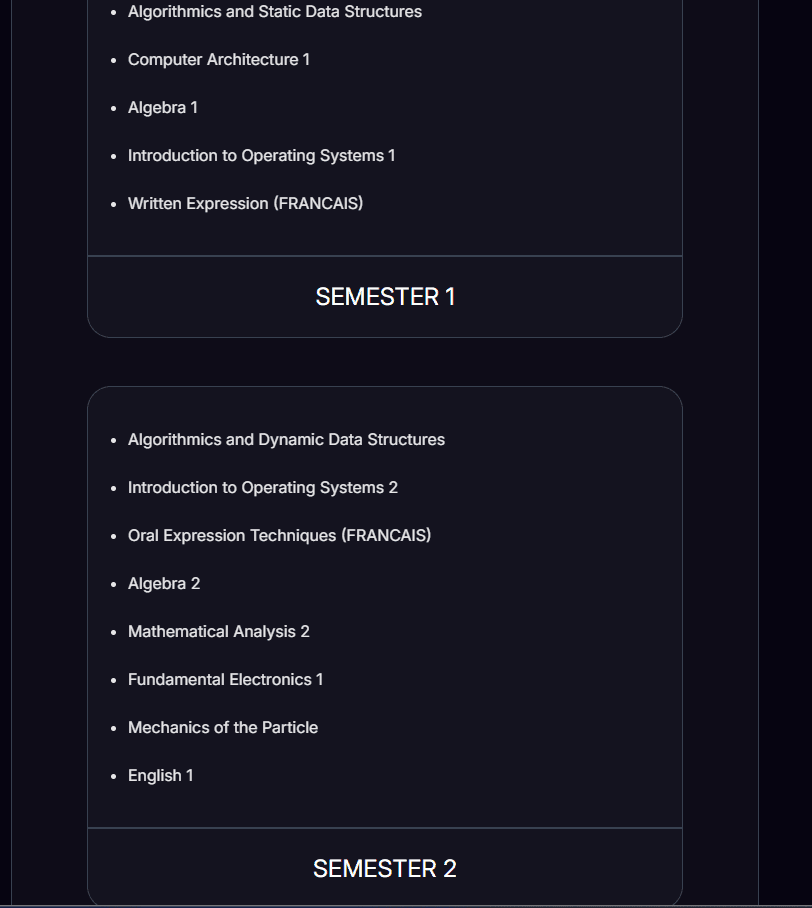Click the bullet next to English 1

(x=114, y=777)
